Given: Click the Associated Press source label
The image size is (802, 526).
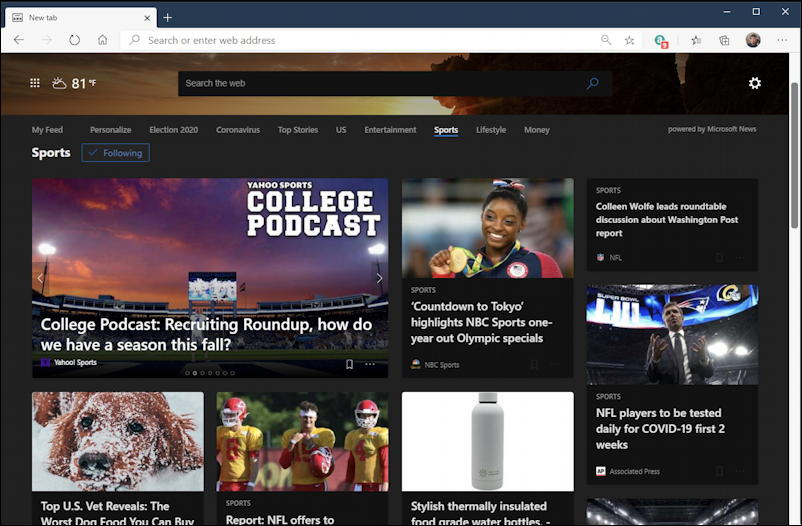Looking at the screenshot, I should [x=634, y=471].
